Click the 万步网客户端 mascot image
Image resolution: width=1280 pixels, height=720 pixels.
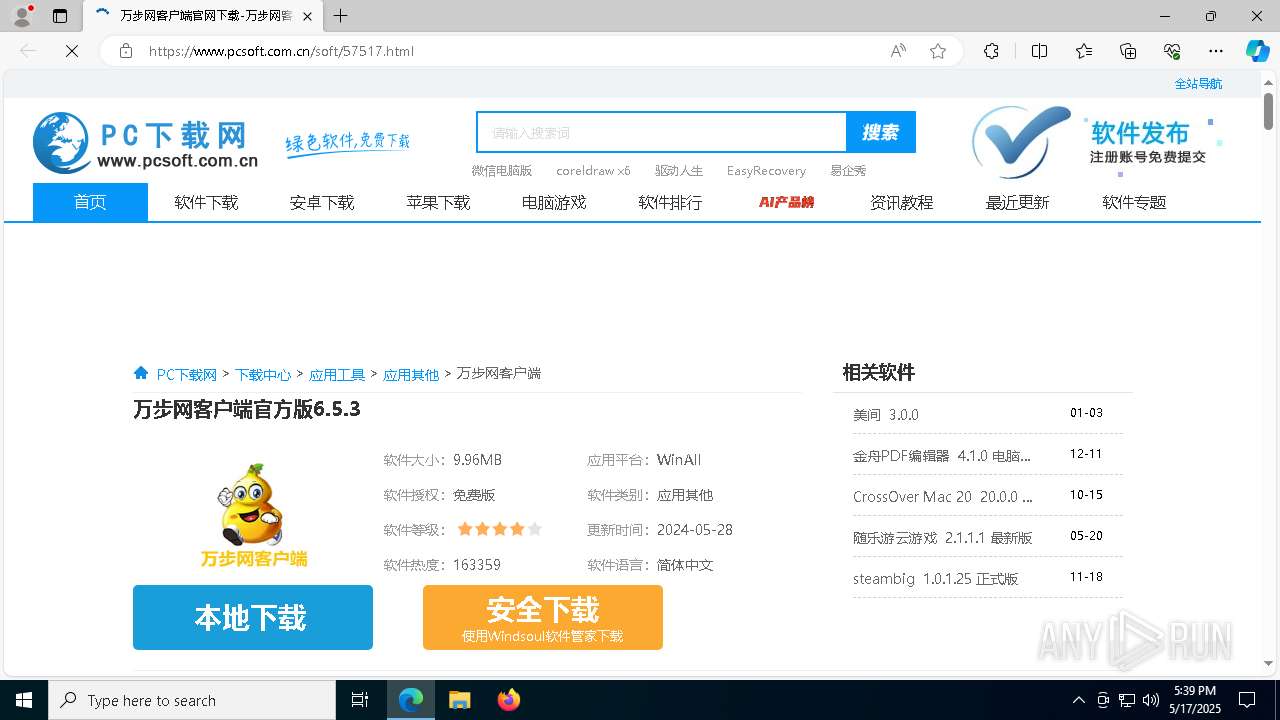254,515
